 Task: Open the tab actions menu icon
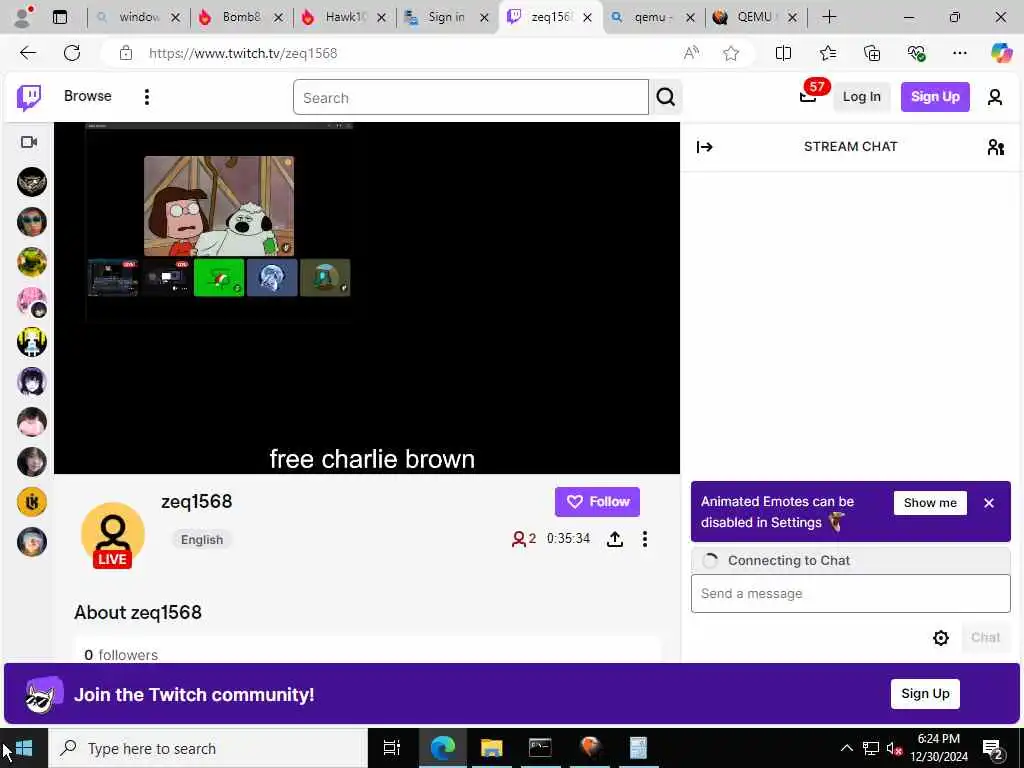(x=60, y=18)
